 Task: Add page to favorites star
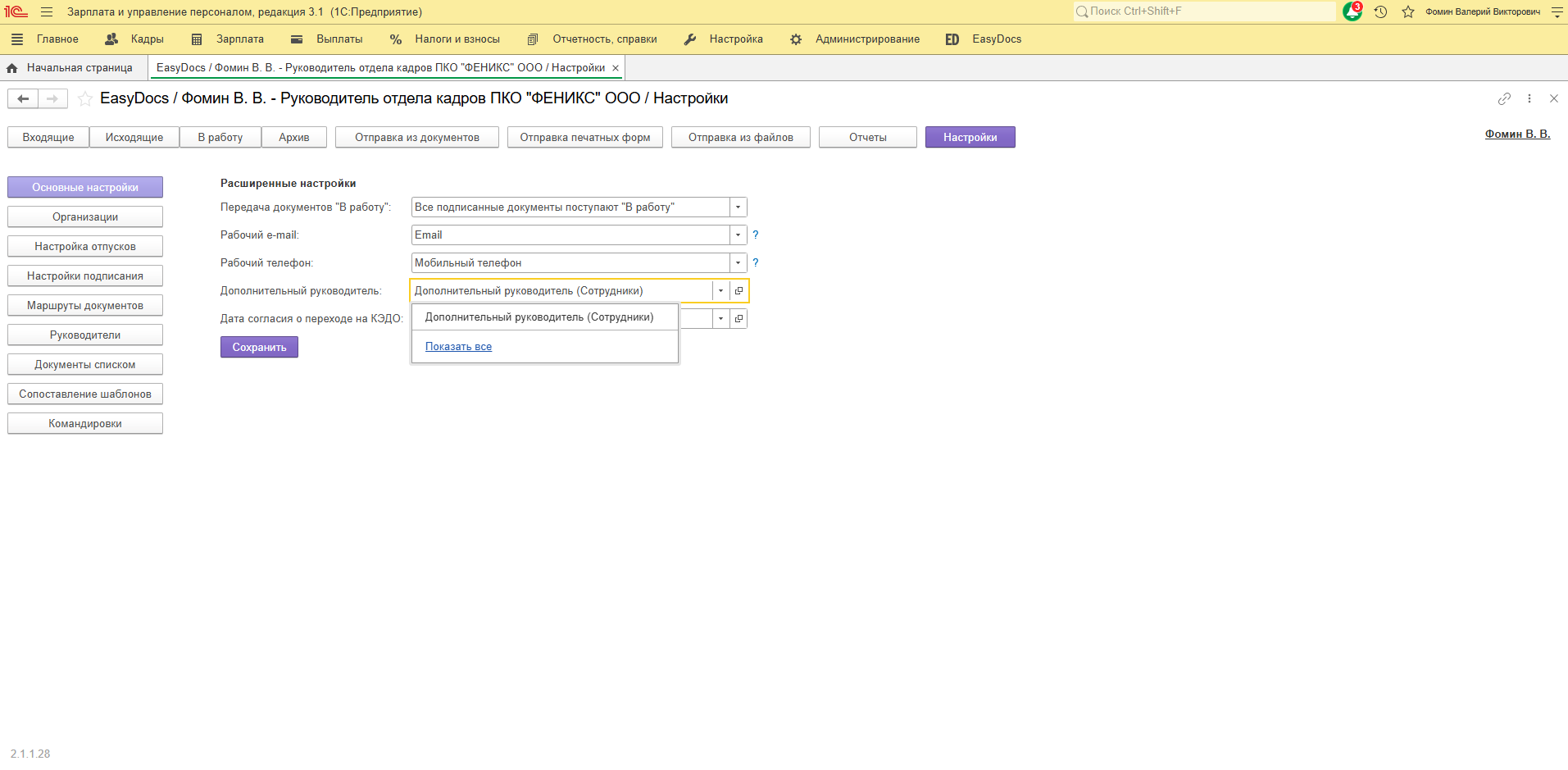(x=84, y=98)
